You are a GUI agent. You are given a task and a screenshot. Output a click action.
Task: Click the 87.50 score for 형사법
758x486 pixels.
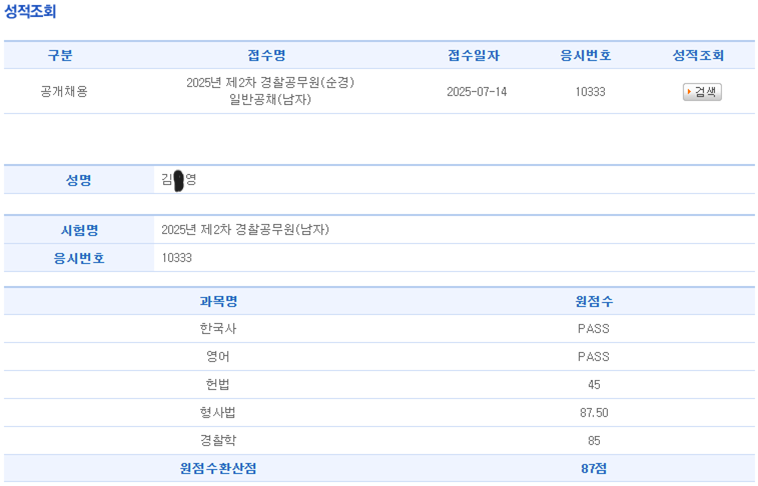(x=593, y=413)
